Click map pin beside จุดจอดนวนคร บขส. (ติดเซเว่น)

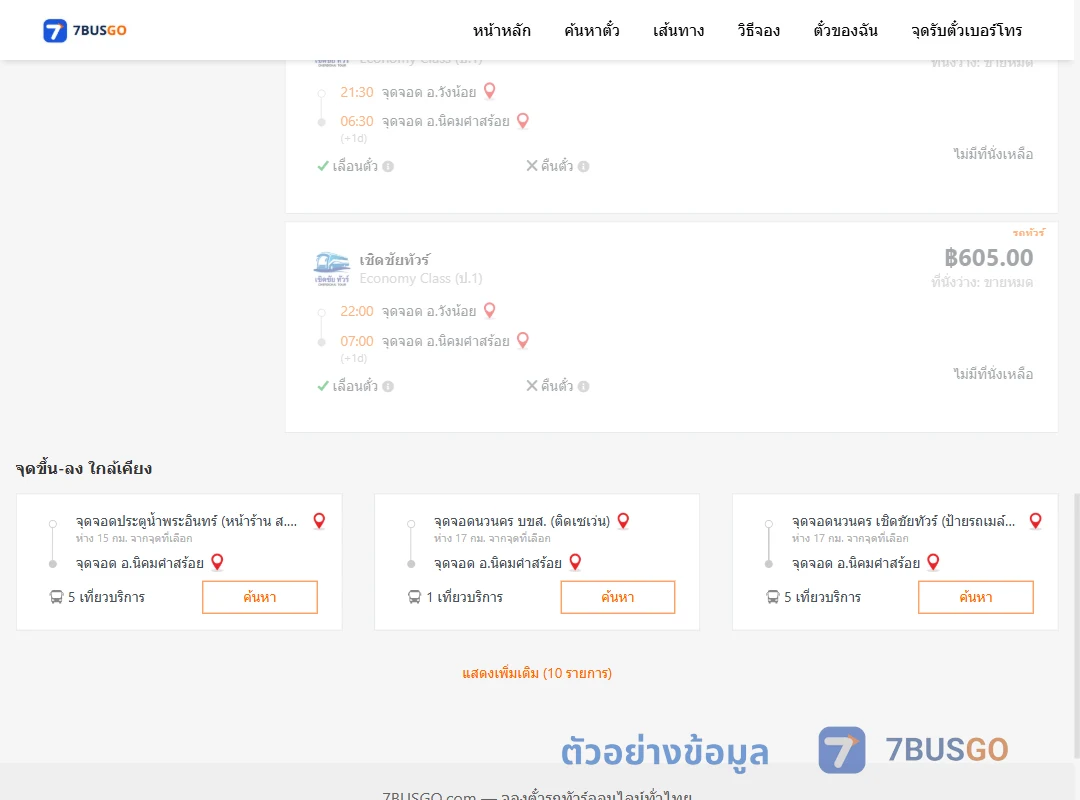(623, 521)
